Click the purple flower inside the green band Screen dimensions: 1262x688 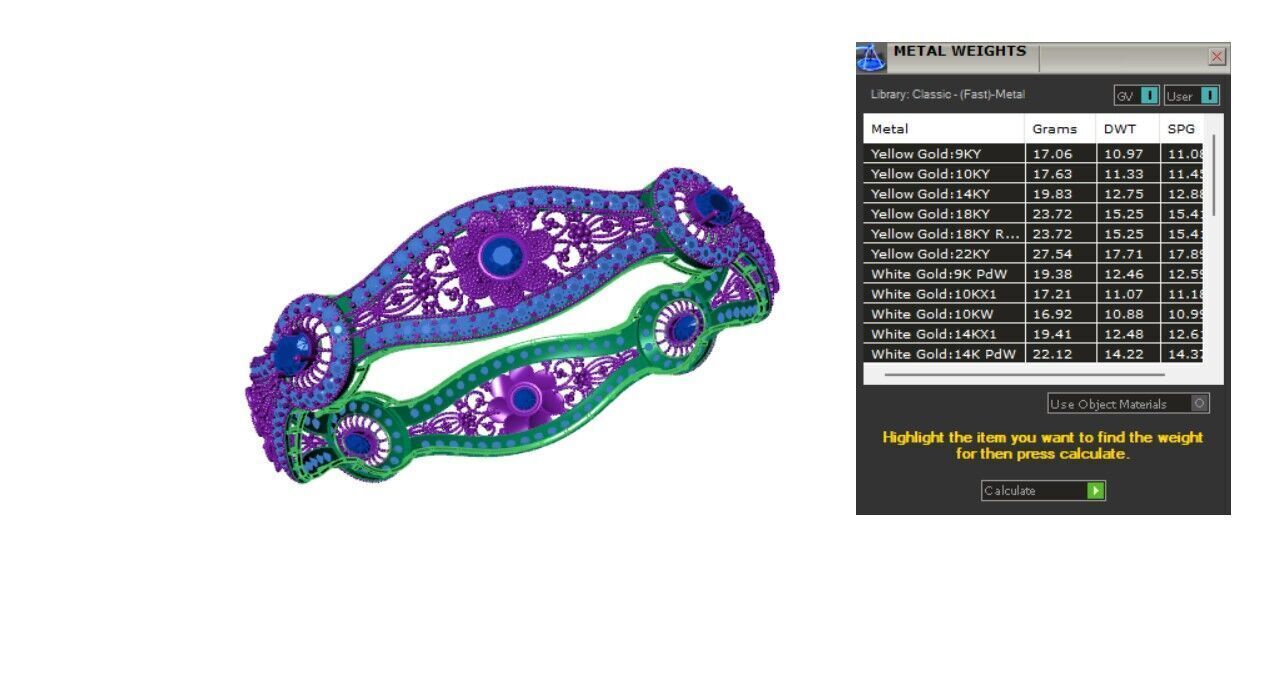524,398
